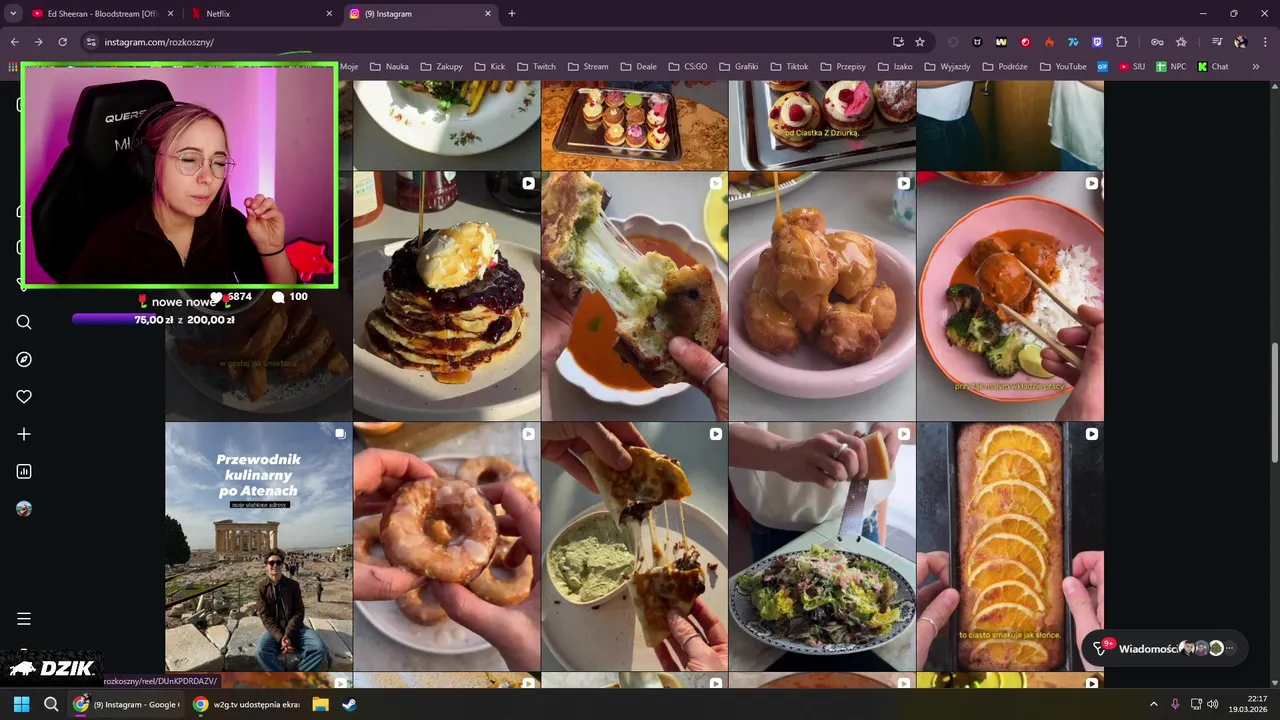
Task: Open the Przewodnik kulinarny po Atenach post
Action: pos(259,547)
